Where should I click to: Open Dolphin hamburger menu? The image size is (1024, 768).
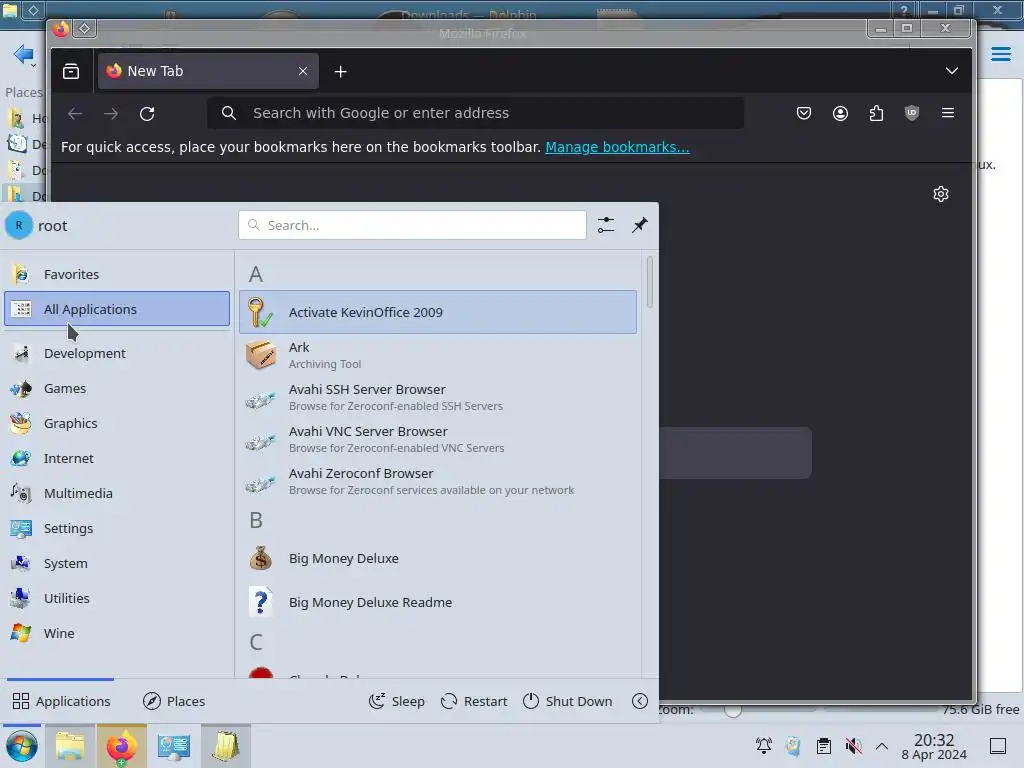(x=1000, y=54)
